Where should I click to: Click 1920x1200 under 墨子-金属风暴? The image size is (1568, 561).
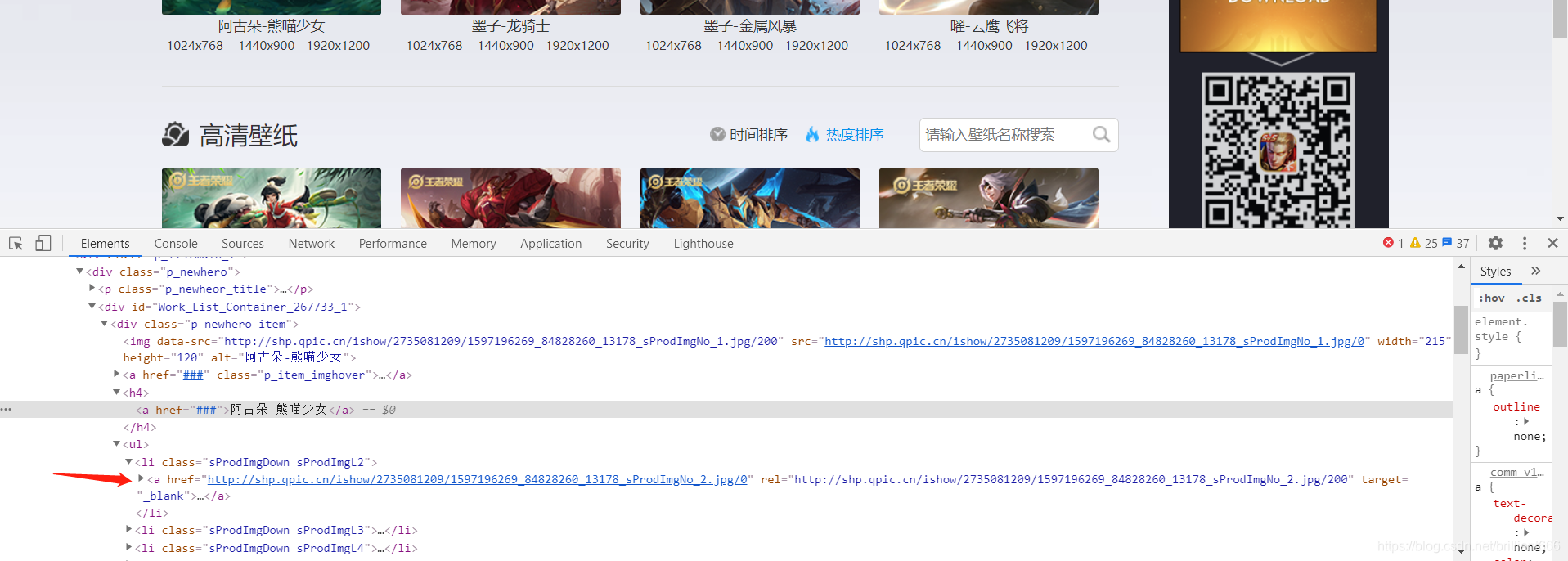coord(816,46)
